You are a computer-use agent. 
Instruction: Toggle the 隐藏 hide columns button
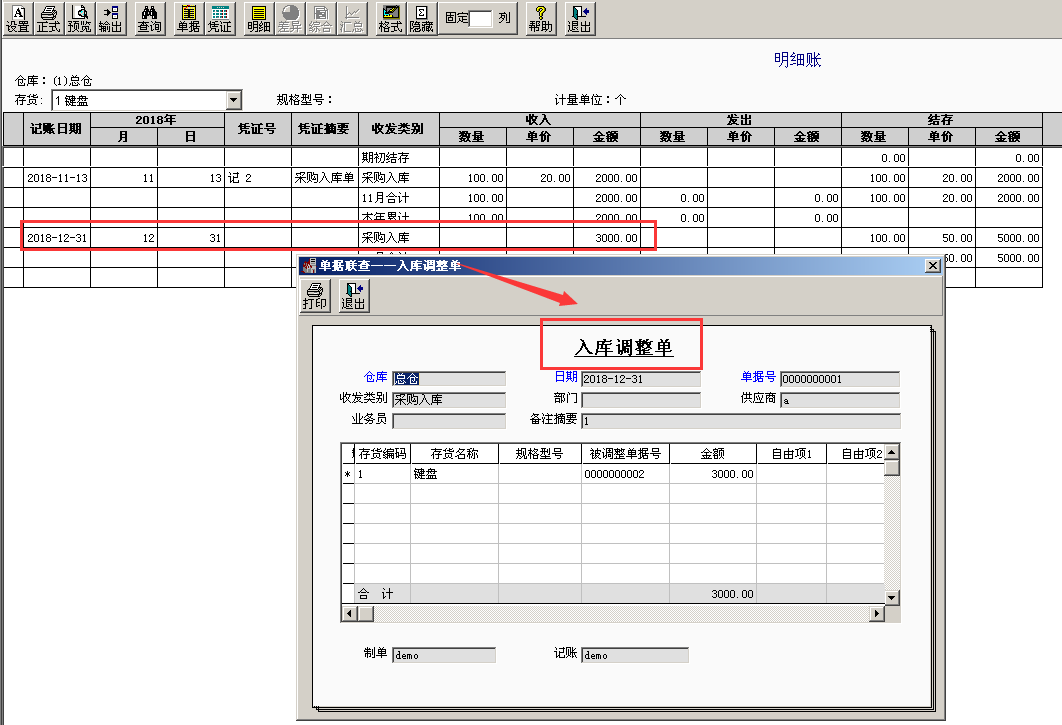[x=421, y=18]
